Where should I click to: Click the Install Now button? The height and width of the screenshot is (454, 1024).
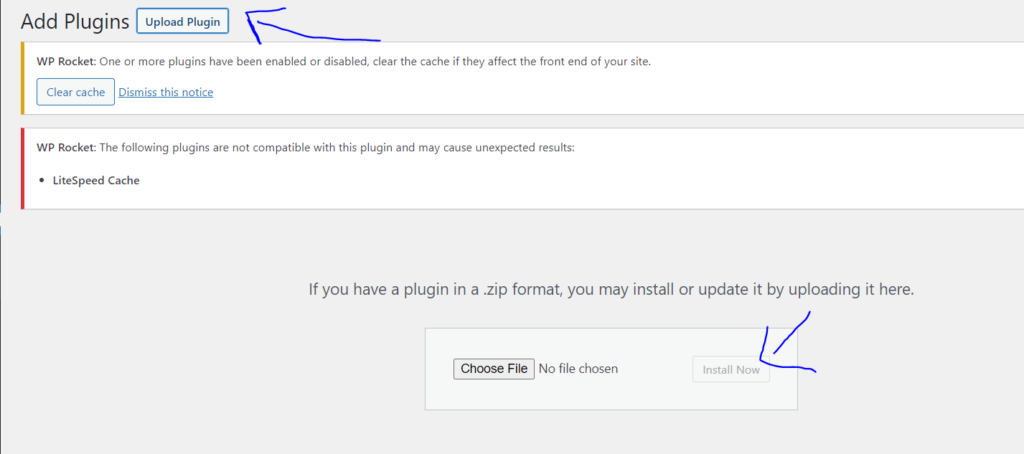point(731,370)
